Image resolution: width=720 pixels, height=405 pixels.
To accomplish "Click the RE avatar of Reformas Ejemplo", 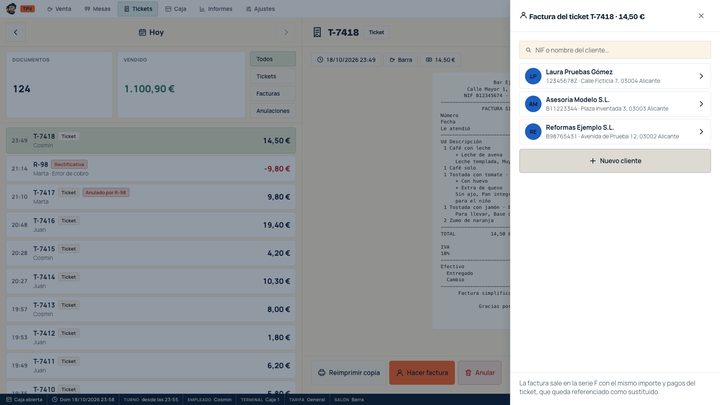I will click(533, 132).
